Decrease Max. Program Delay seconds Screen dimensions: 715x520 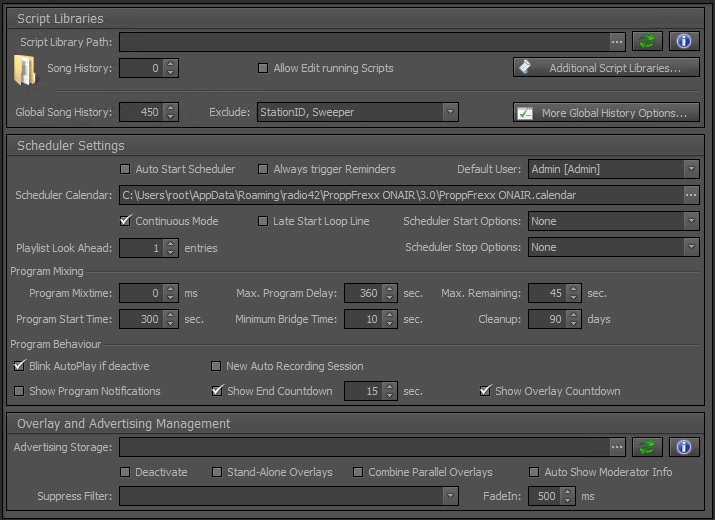click(x=389, y=297)
